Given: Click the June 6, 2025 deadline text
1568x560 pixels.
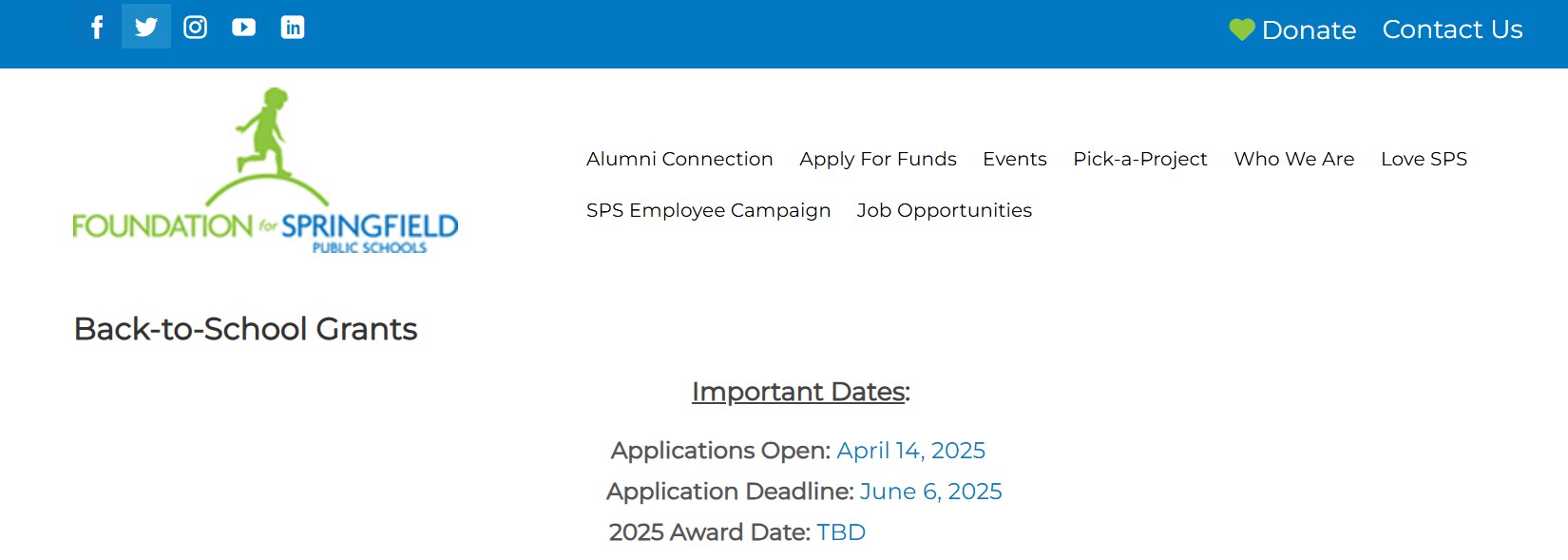Looking at the screenshot, I should point(930,492).
